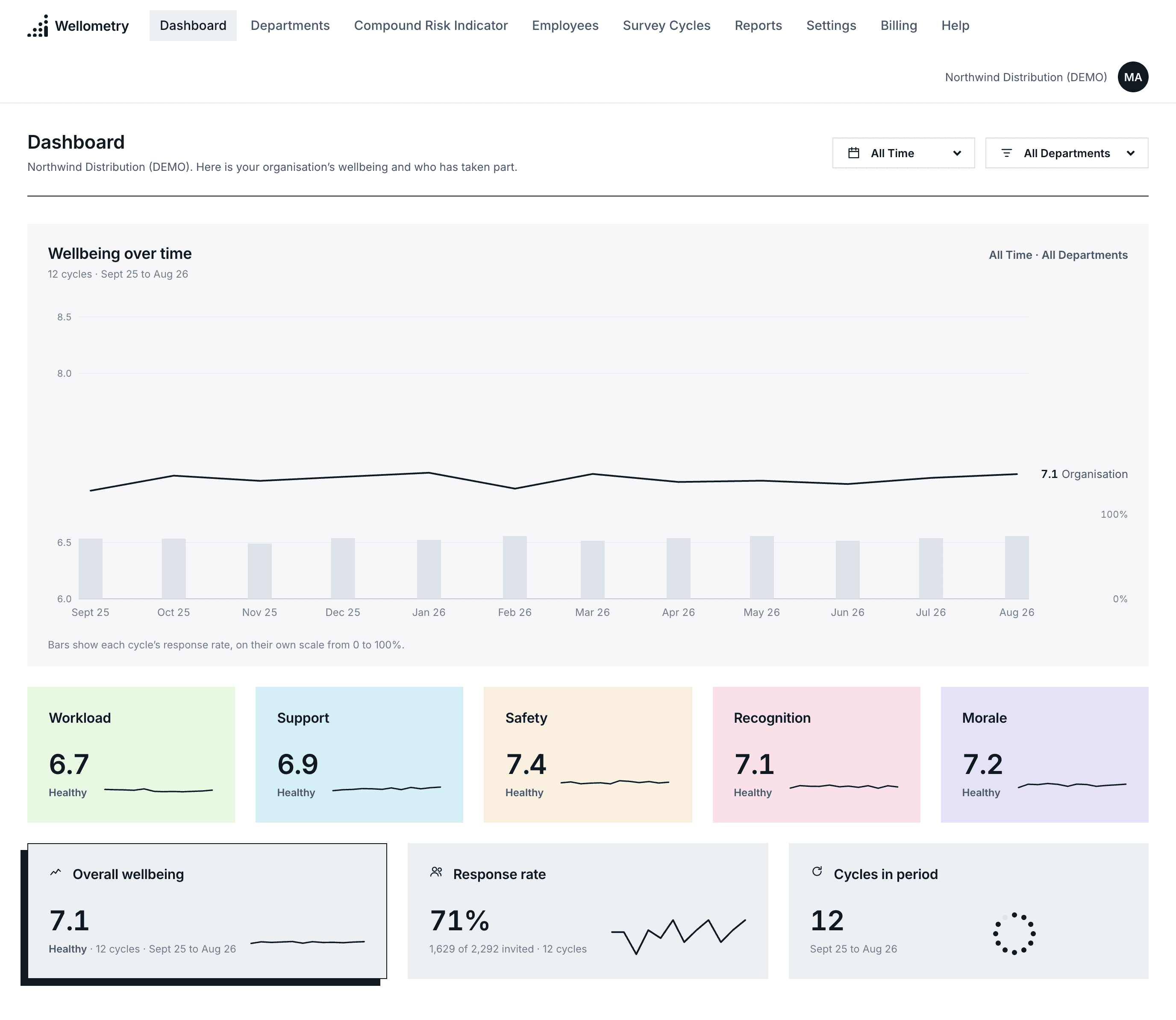
Task: Click the Workload sparkline chart
Action: pos(158,790)
